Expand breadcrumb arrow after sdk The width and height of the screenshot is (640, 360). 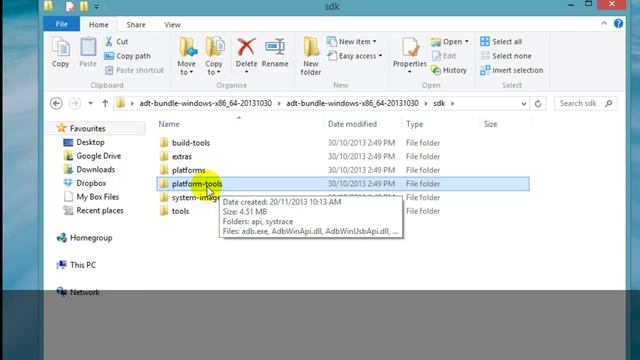click(x=452, y=104)
